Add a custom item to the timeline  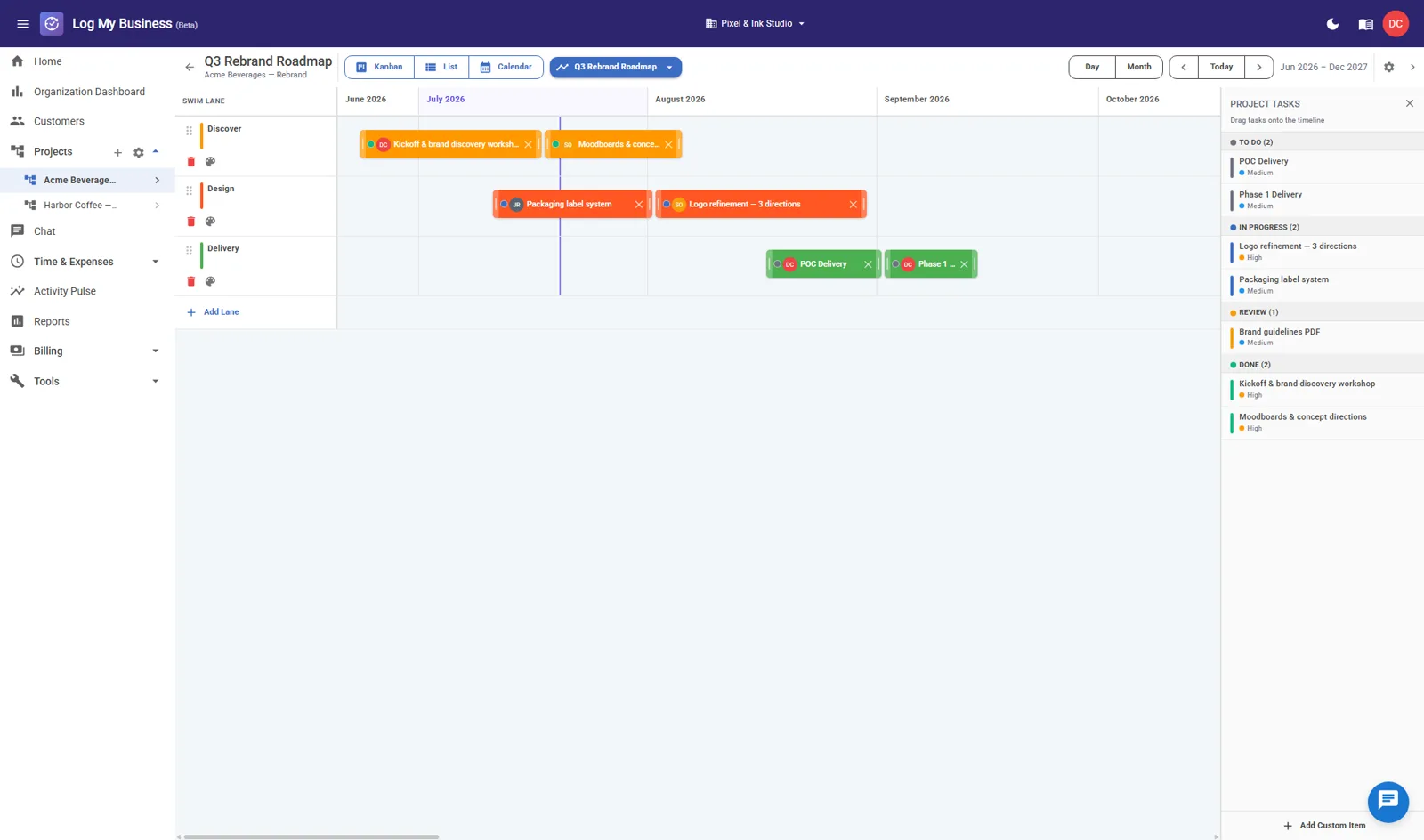pos(1323,826)
